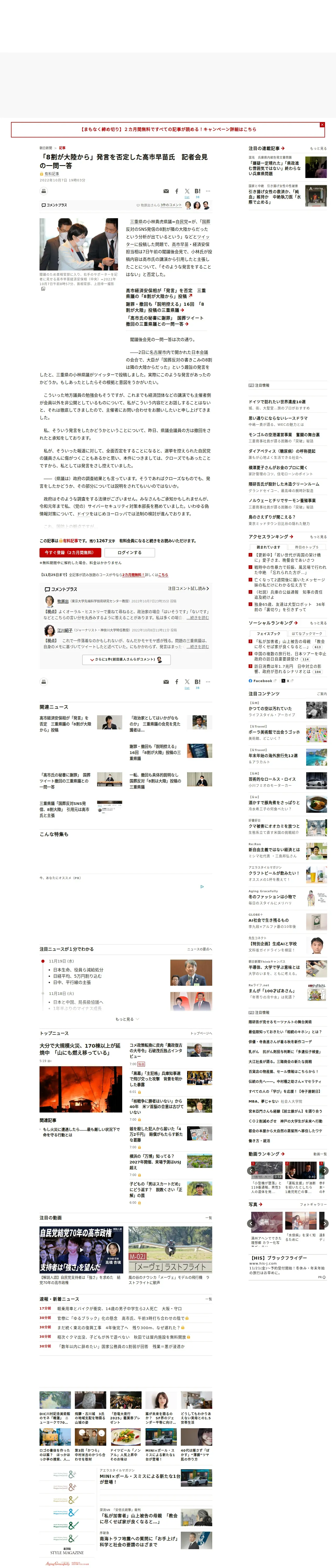
Task: Click bottom Hatena B! bookmark icon
Action: [198, 682]
